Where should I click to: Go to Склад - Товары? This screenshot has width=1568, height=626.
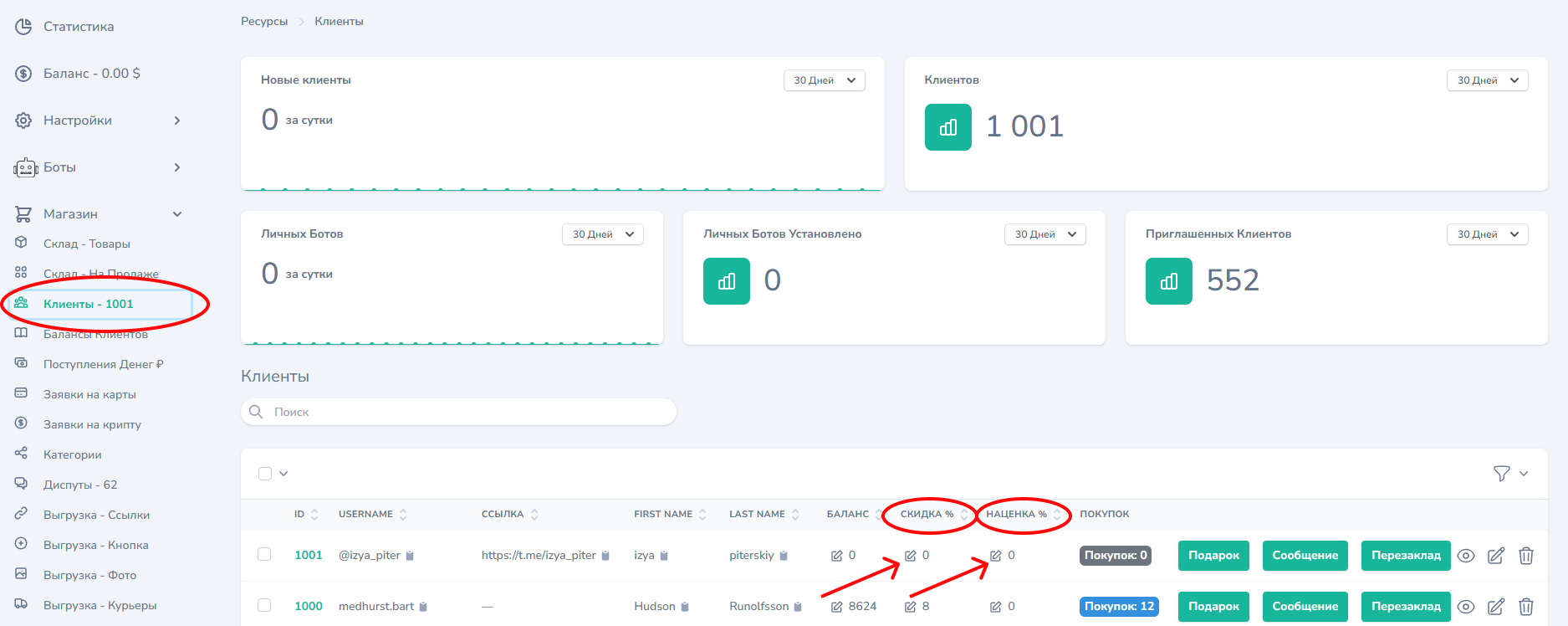click(87, 244)
